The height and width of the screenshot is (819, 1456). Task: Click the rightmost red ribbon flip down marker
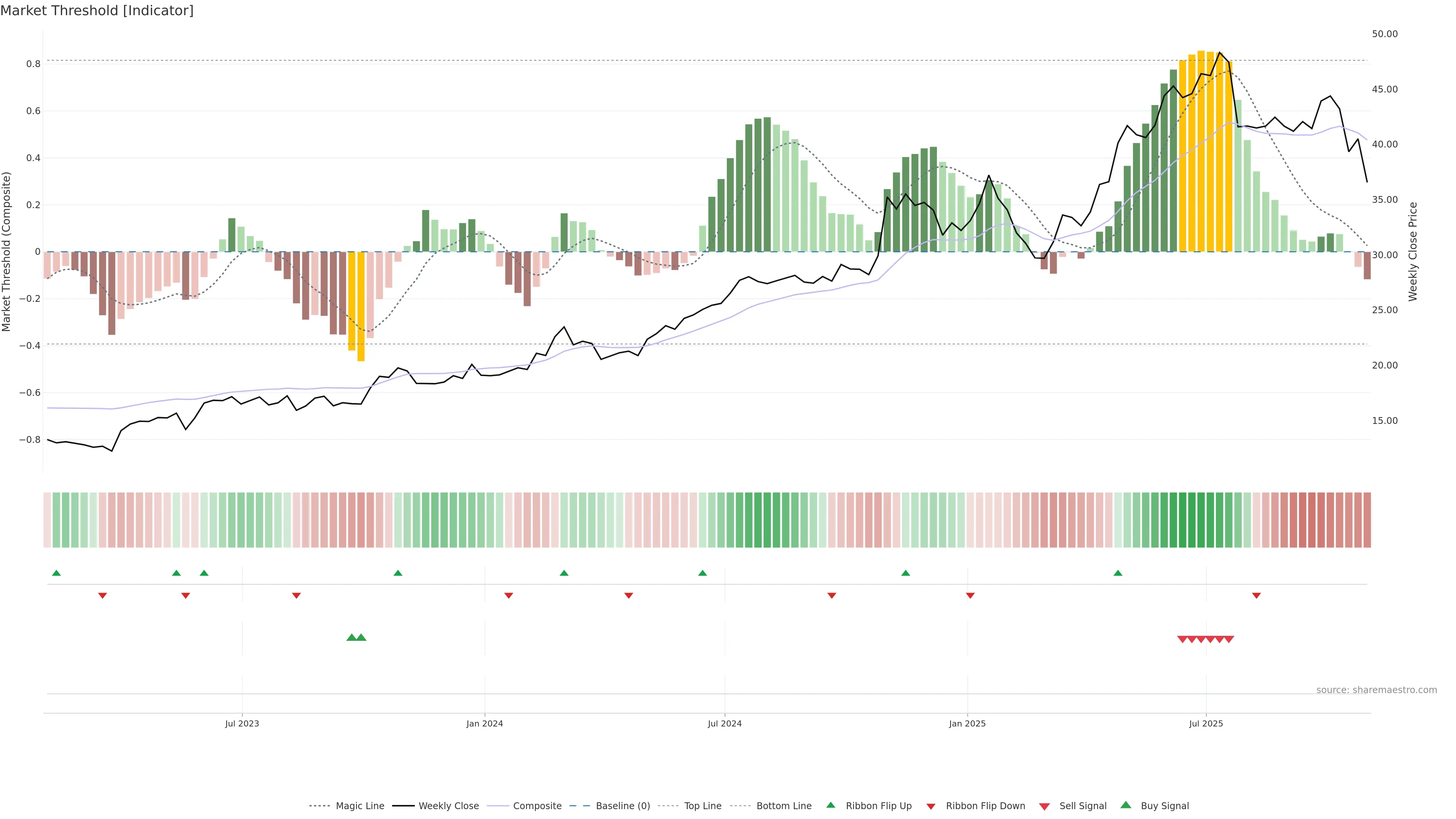coord(1257,596)
